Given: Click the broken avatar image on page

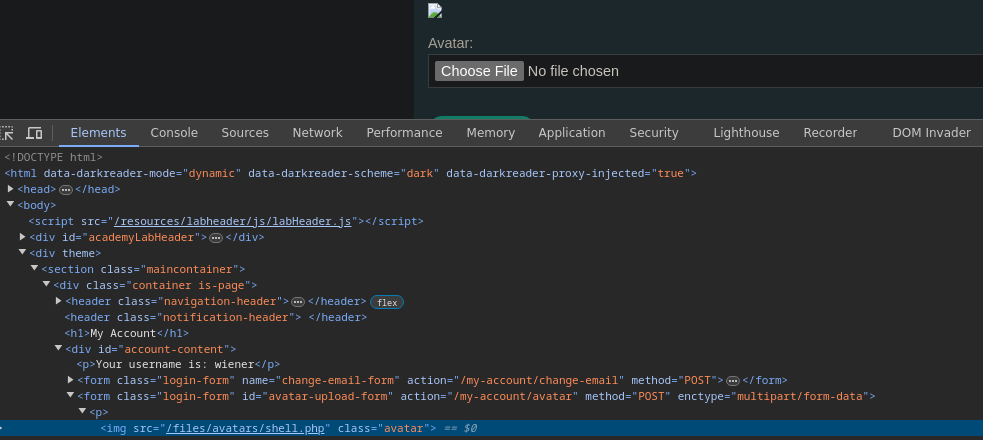Looking at the screenshot, I should tap(435, 11).
